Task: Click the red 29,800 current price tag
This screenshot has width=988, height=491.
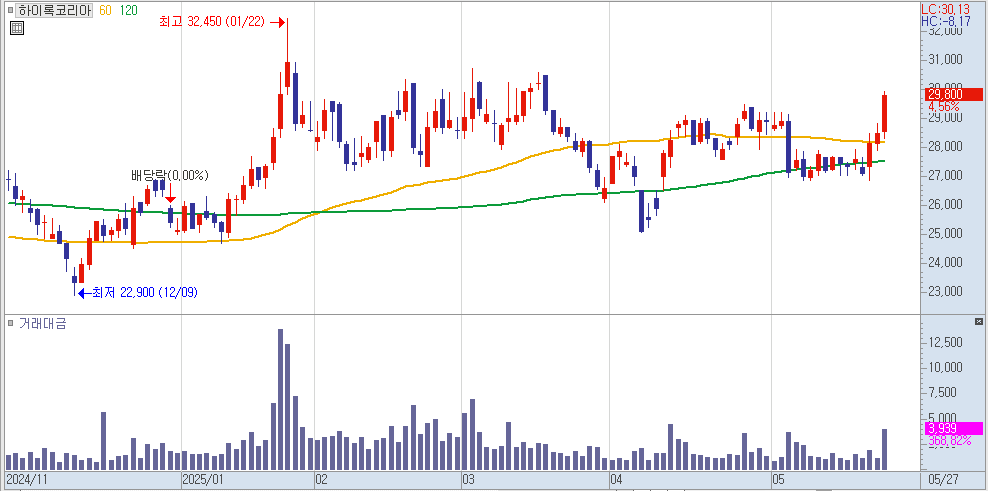Action: [954, 95]
